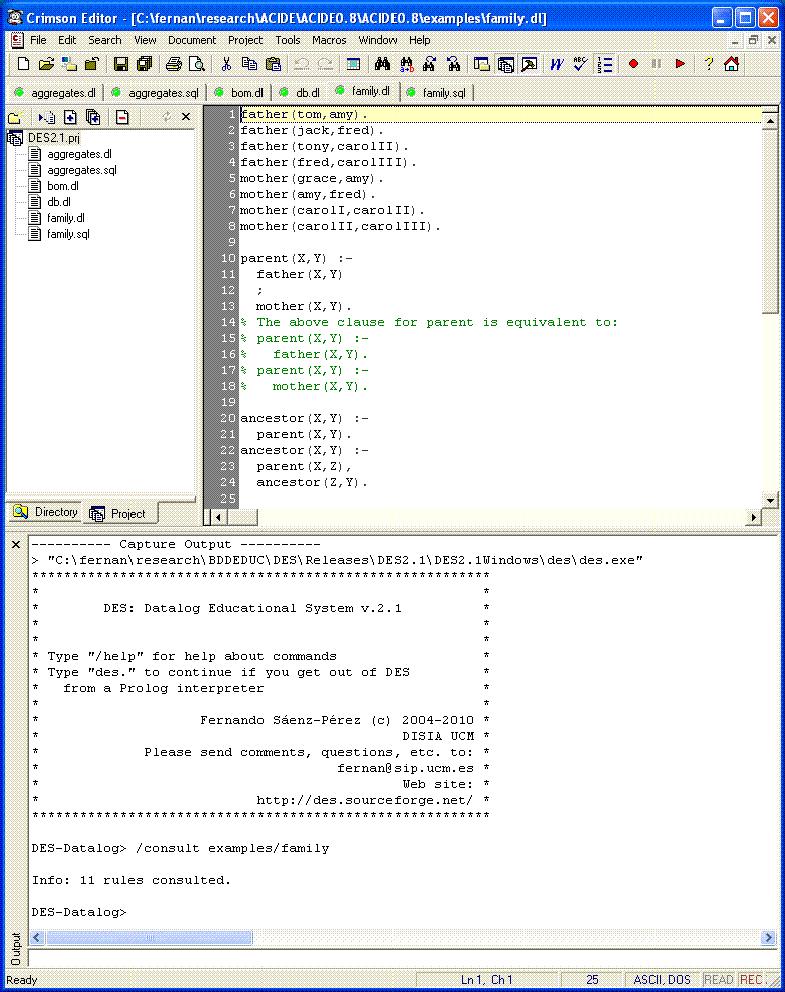Click the macro pause icon
785x992 pixels.
point(656,64)
